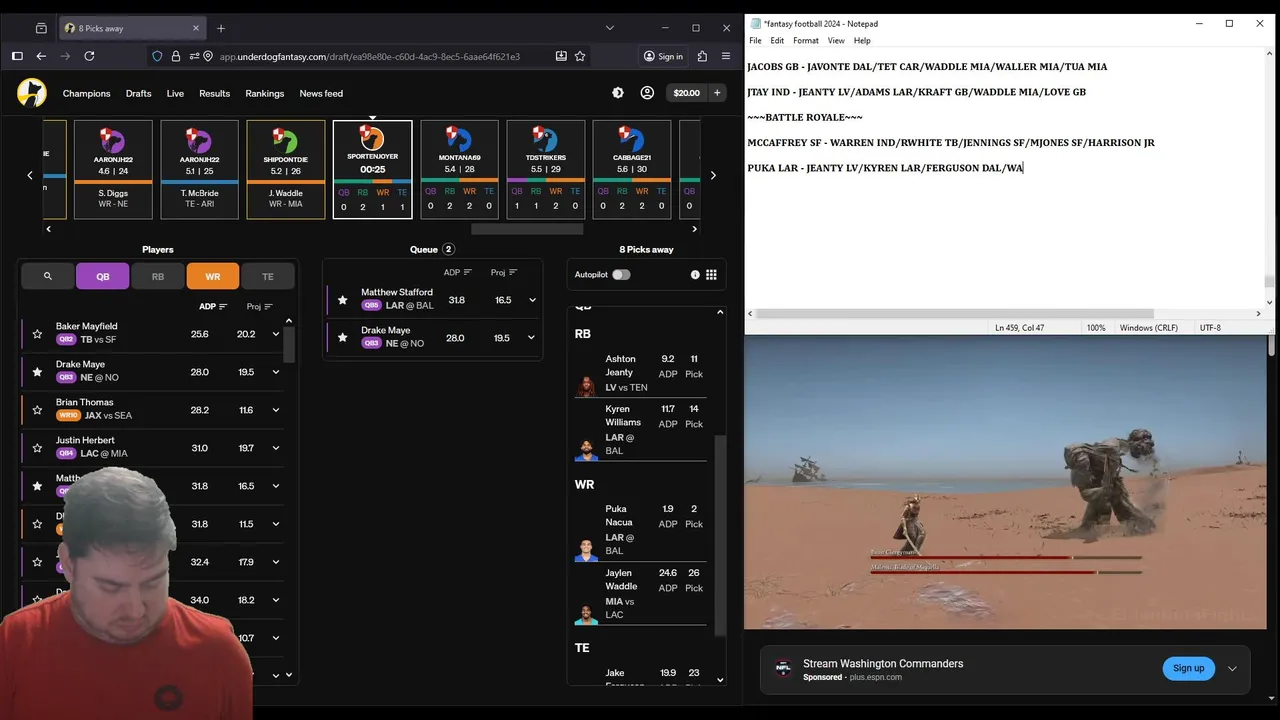Open the account profile icon

647,93
